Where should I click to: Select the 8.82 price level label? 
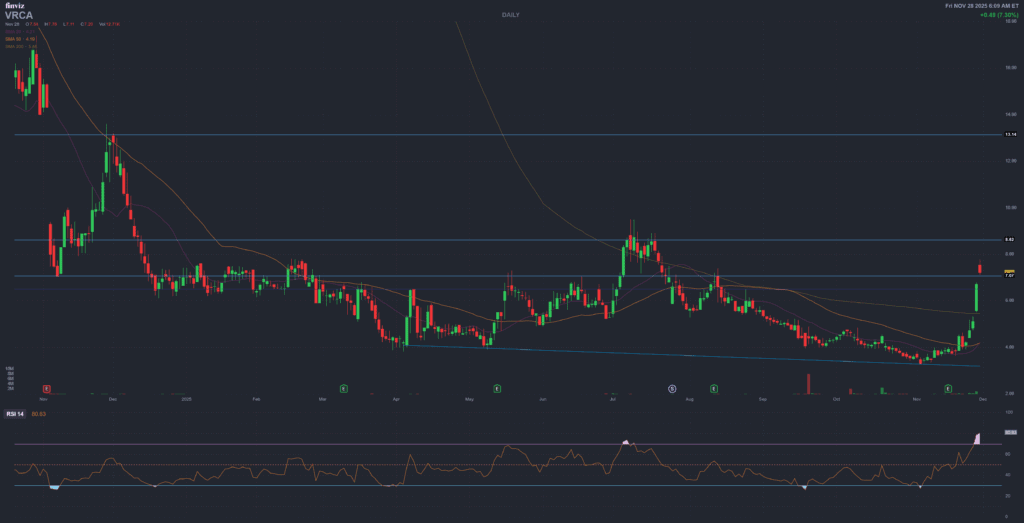click(1009, 240)
